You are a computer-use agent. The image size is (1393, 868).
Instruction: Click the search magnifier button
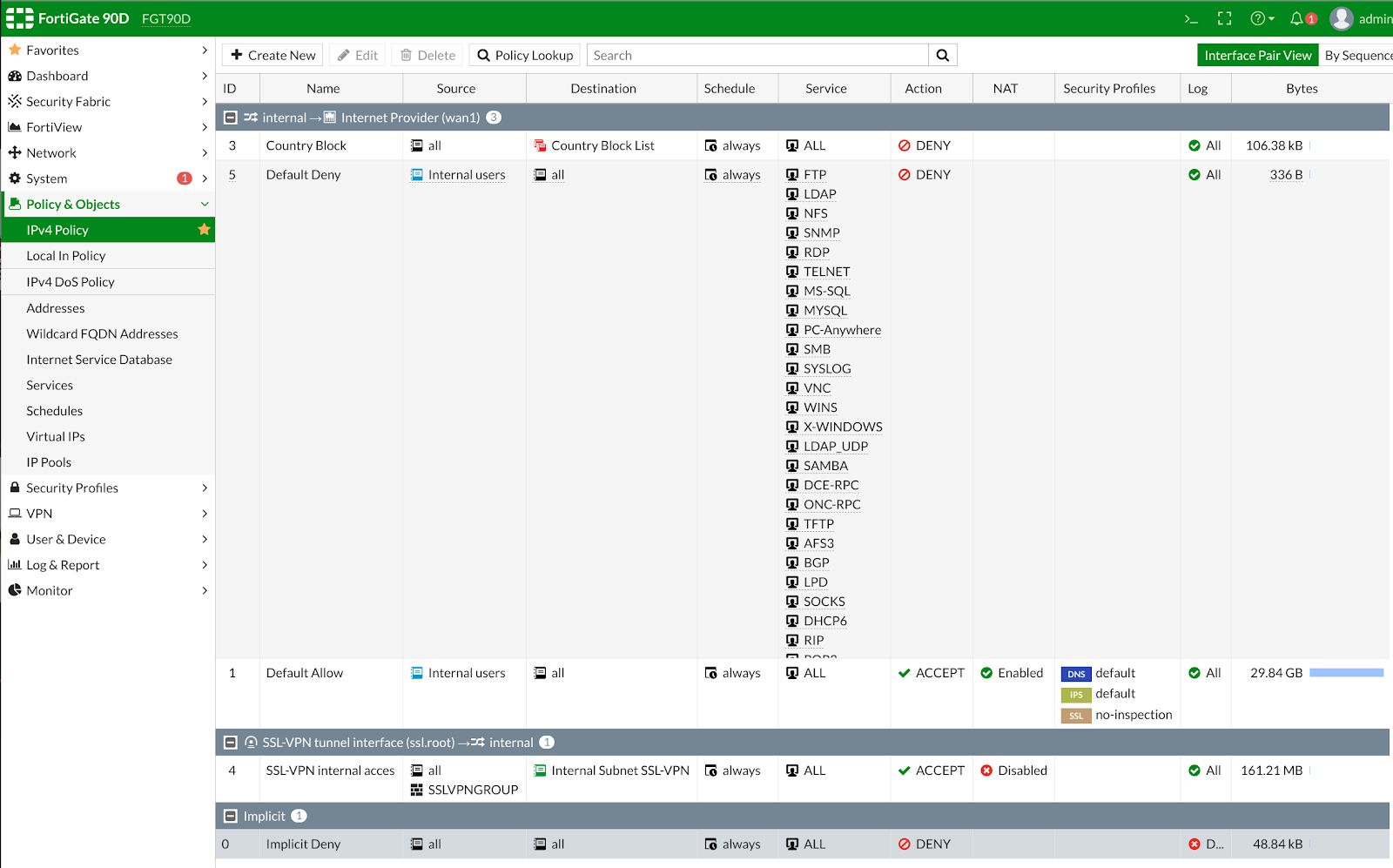[943, 55]
